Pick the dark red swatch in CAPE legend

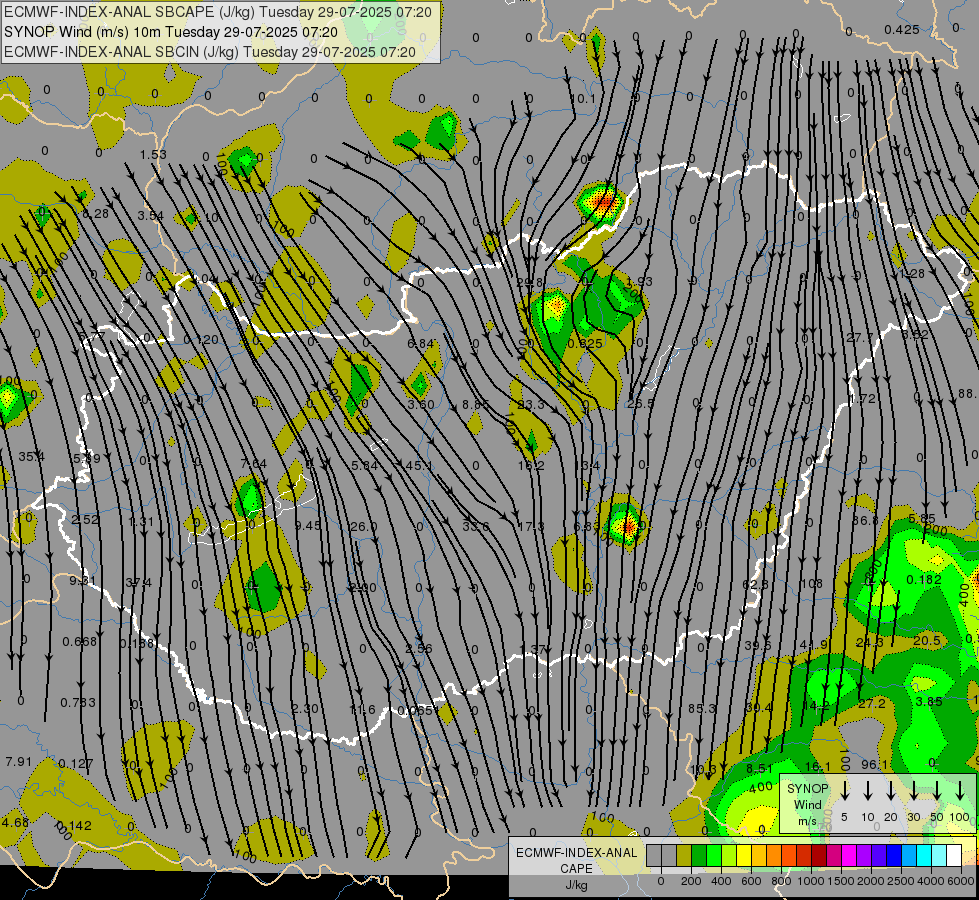pos(819,855)
